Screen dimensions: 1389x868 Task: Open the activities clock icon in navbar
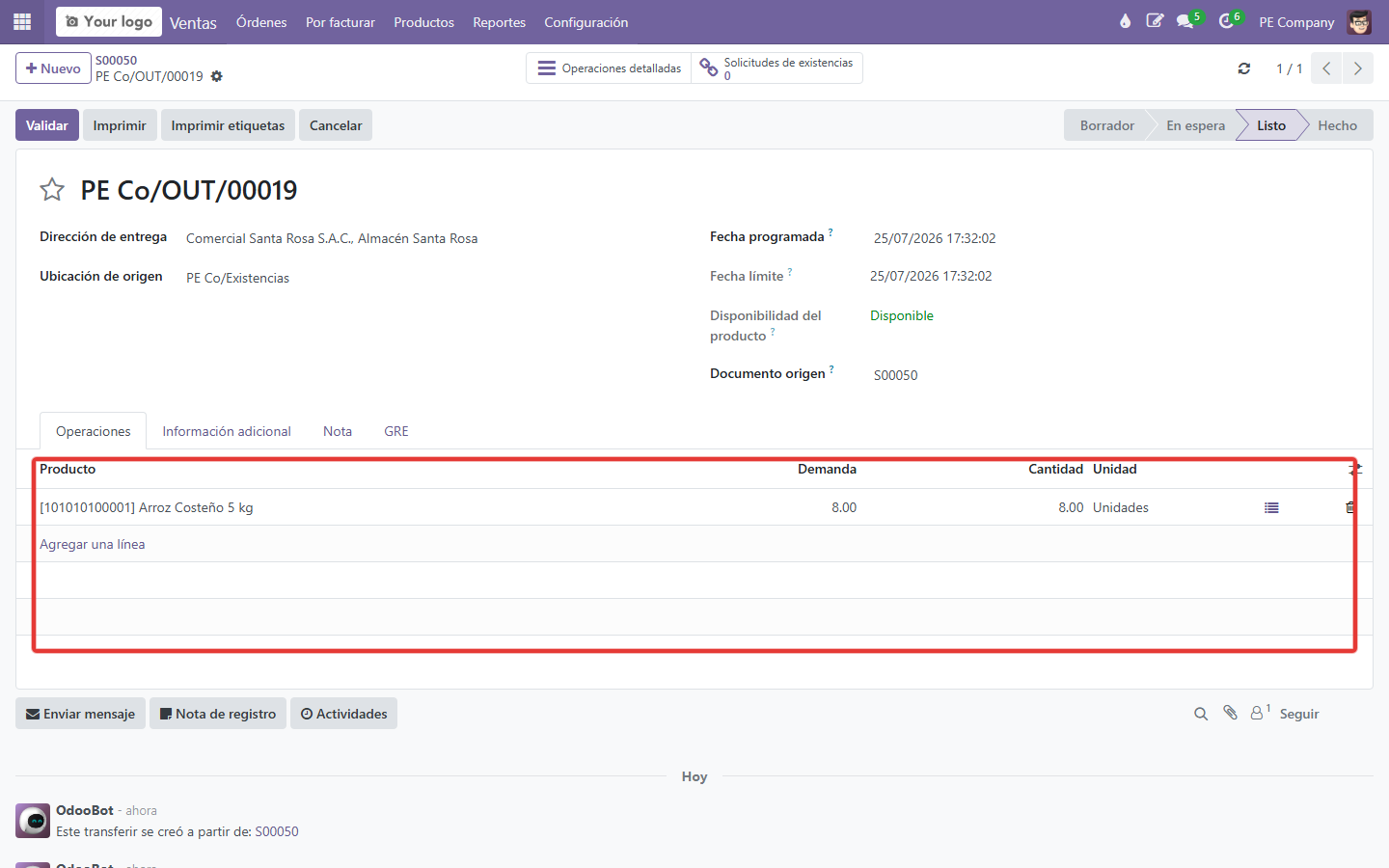click(x=1226, y=21)
